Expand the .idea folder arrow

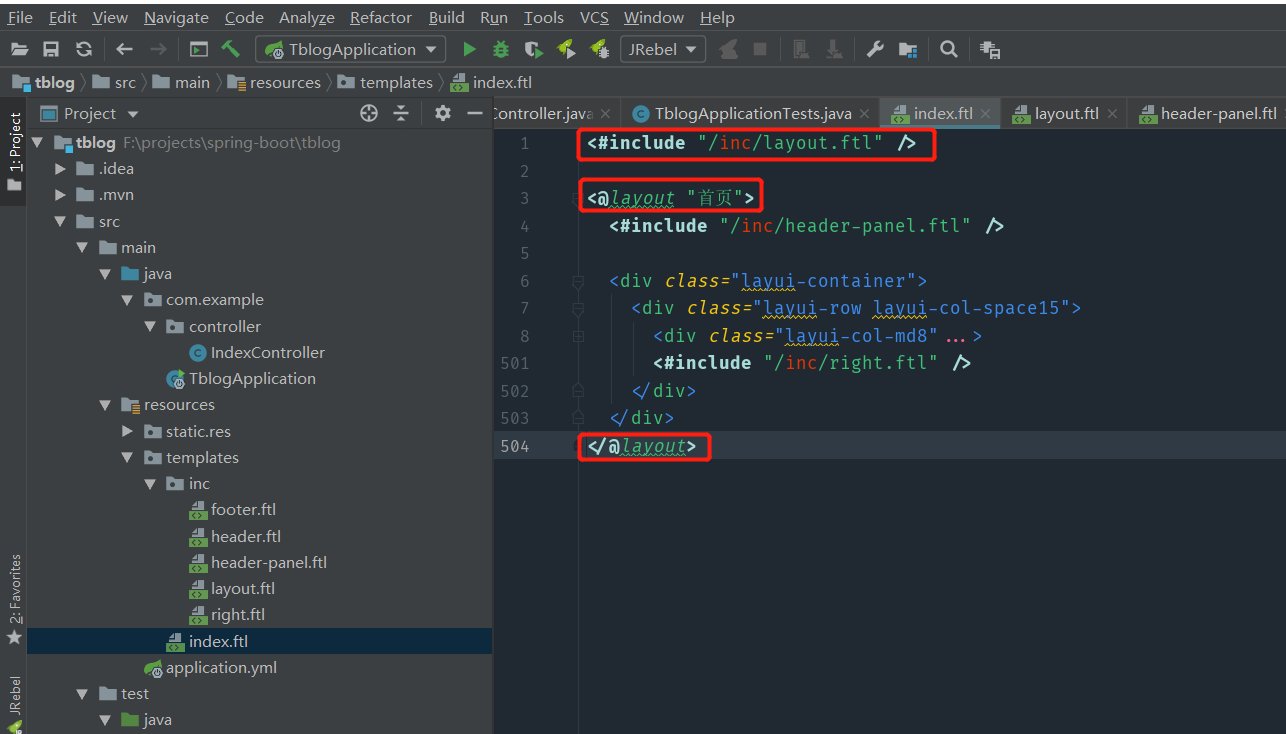(x=61, y=169)
